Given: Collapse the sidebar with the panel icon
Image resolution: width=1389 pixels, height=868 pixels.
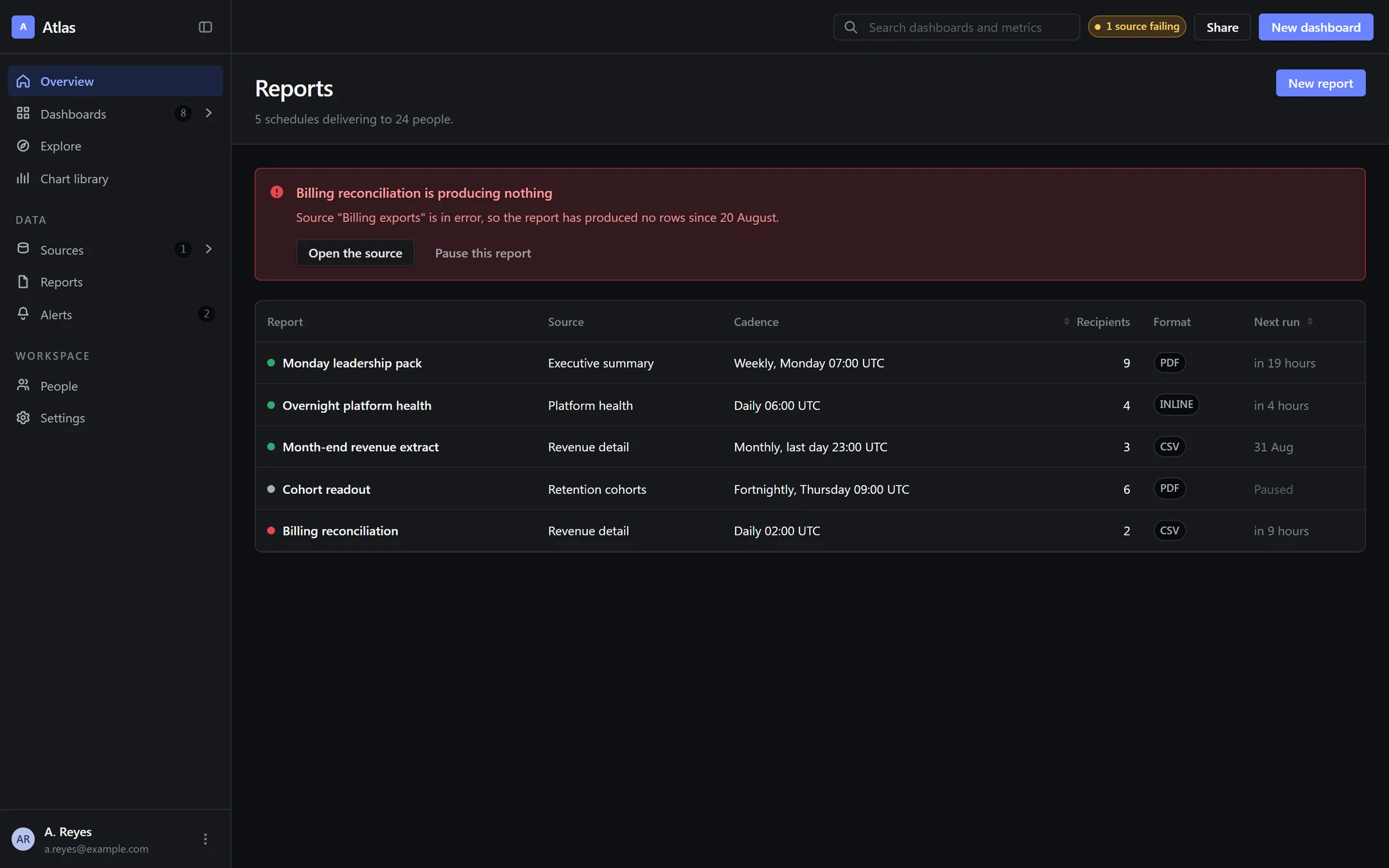Looking at the screenshot, I should pos(205,27).
